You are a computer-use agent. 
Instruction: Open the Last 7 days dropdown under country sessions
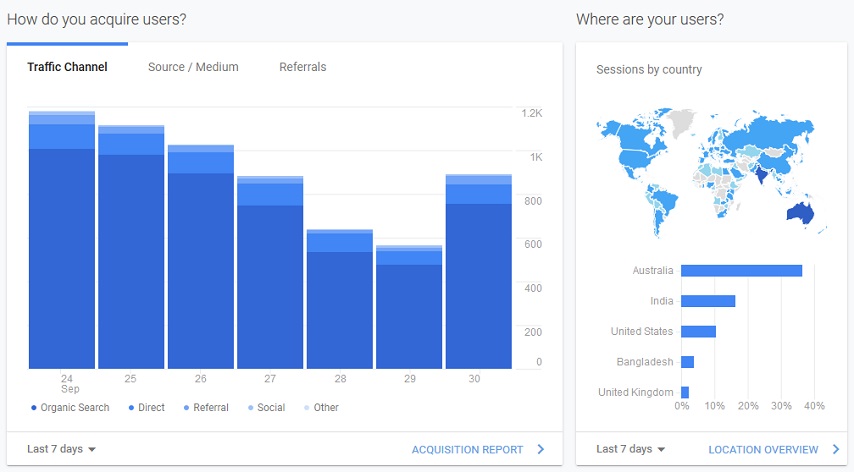click(x=631, y=449)
